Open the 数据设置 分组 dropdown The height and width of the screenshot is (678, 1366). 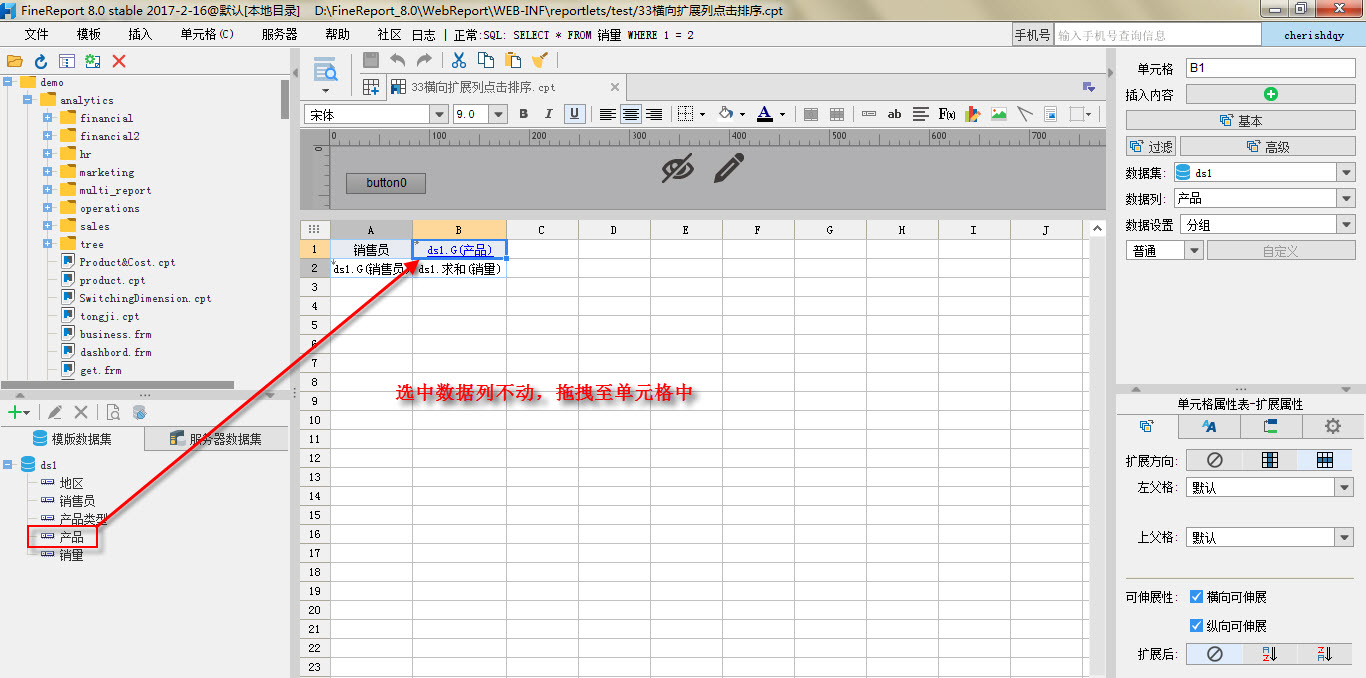[1345, 225]
